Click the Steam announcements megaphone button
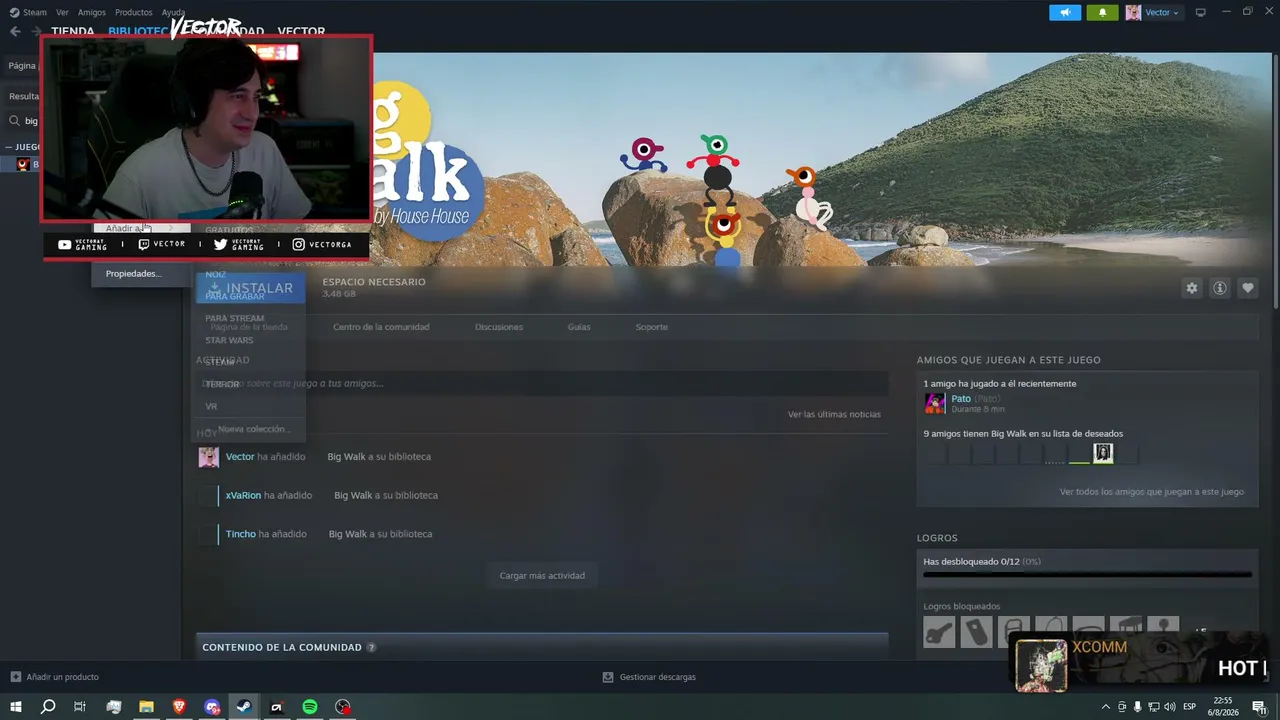Viewport: 1280px width, 720px height. click(x=1065, y=12)
